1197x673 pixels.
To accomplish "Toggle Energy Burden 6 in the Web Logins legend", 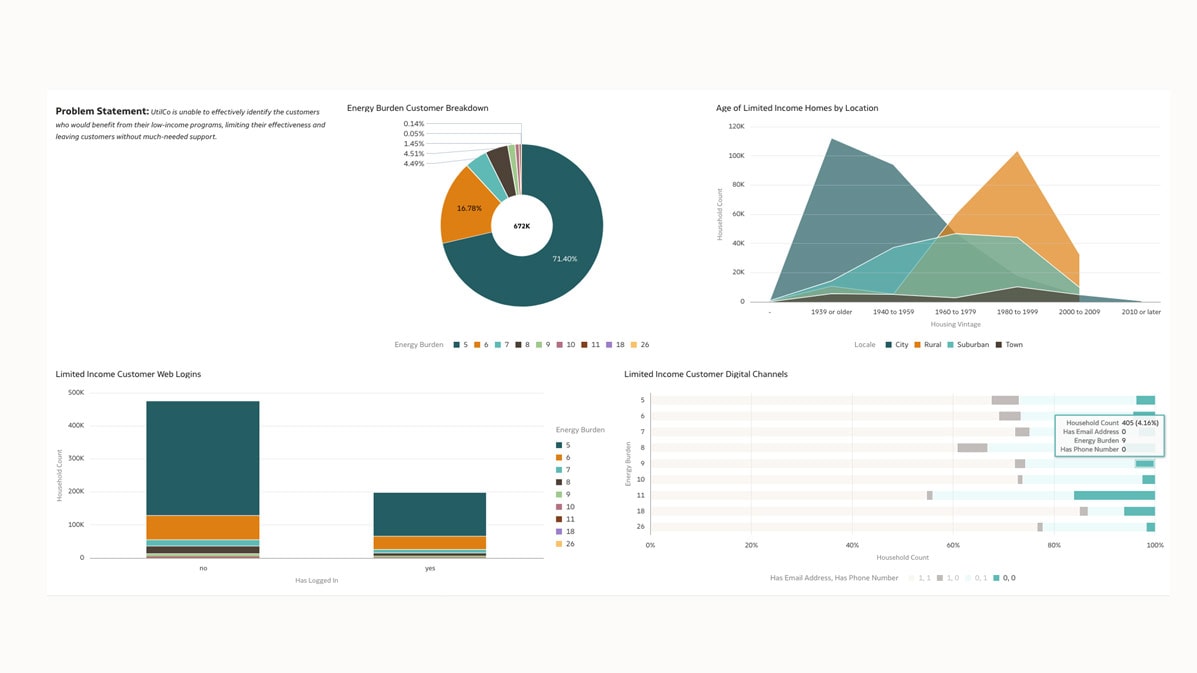I will 564,458.
